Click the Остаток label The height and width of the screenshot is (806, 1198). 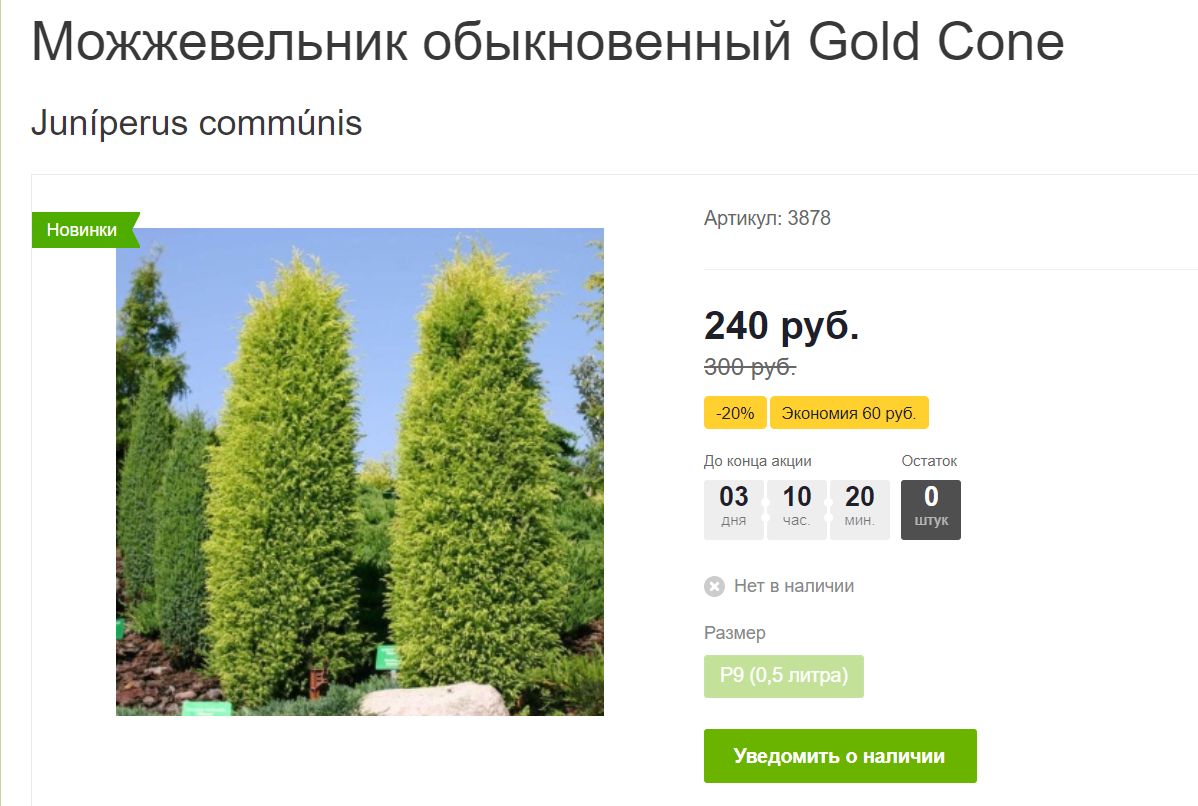pos(929,461)
